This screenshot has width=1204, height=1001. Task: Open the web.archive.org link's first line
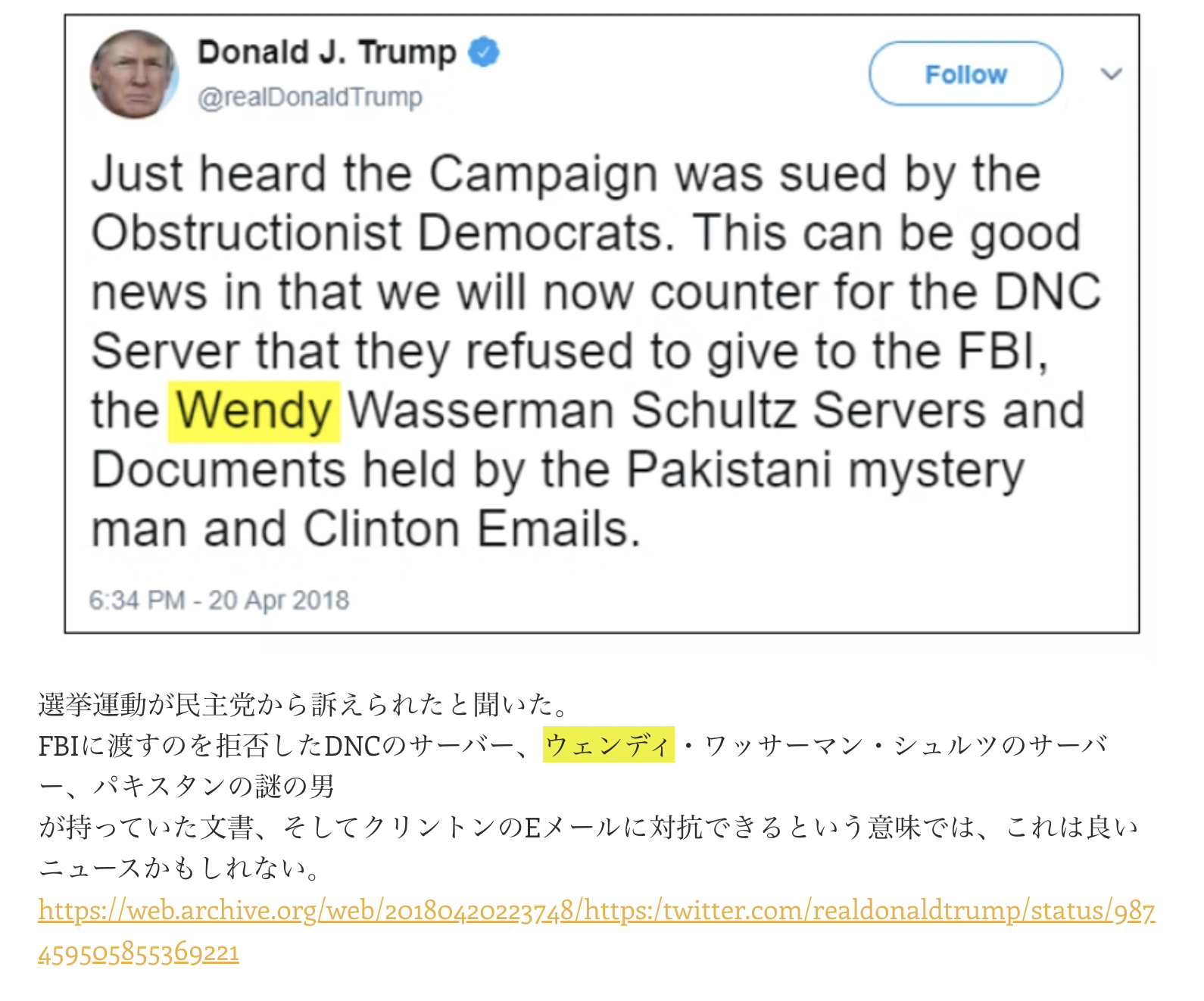[597, 909]
